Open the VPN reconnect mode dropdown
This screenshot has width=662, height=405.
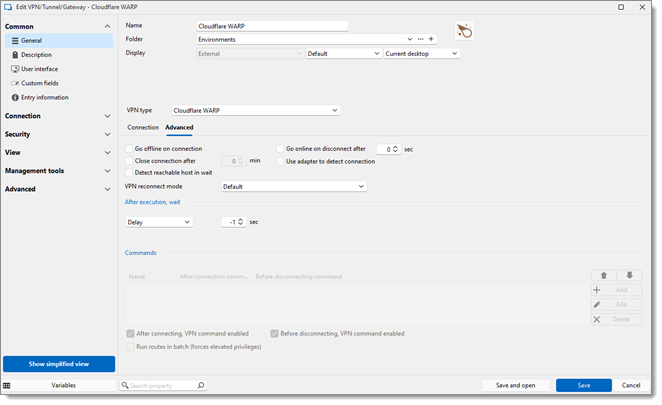click(x=294, y=187)
